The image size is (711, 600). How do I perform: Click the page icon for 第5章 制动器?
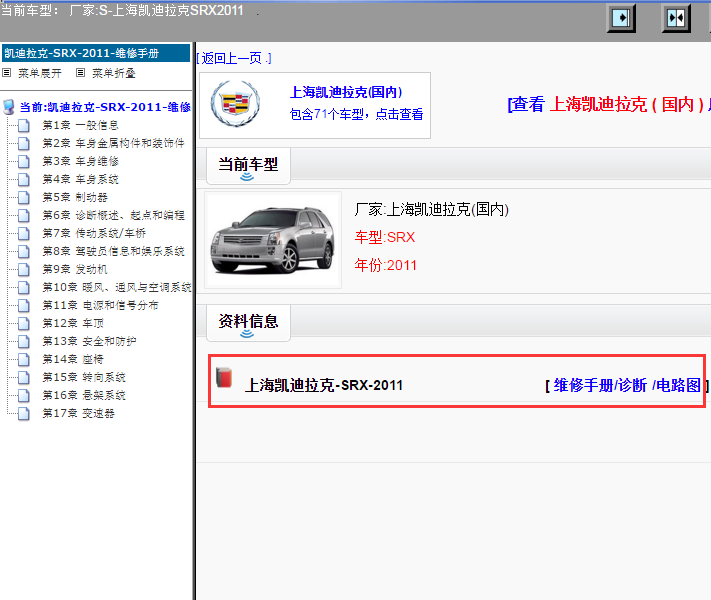tap(24, 197)
